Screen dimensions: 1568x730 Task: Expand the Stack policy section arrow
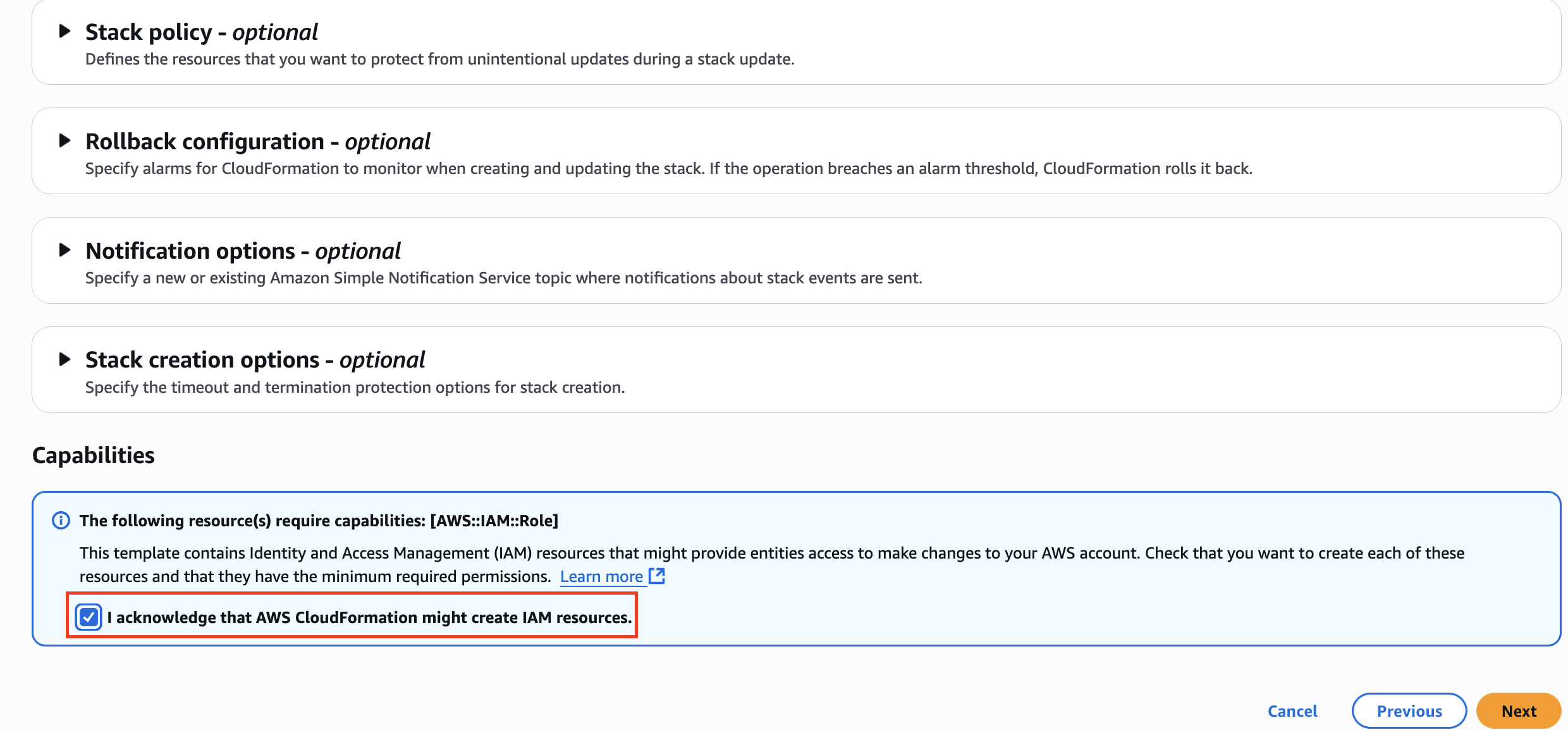click(64, 31)
